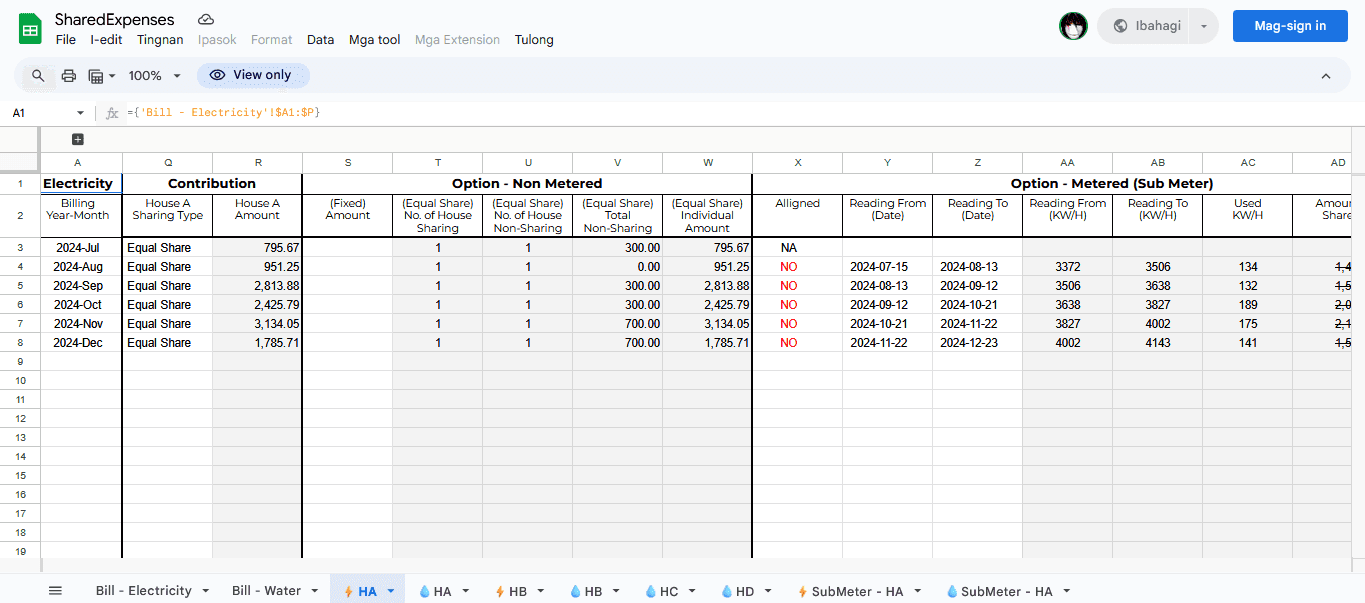
Task: Switch to SubMeter - HA electricity tab
Action: (x=856, y=591)
